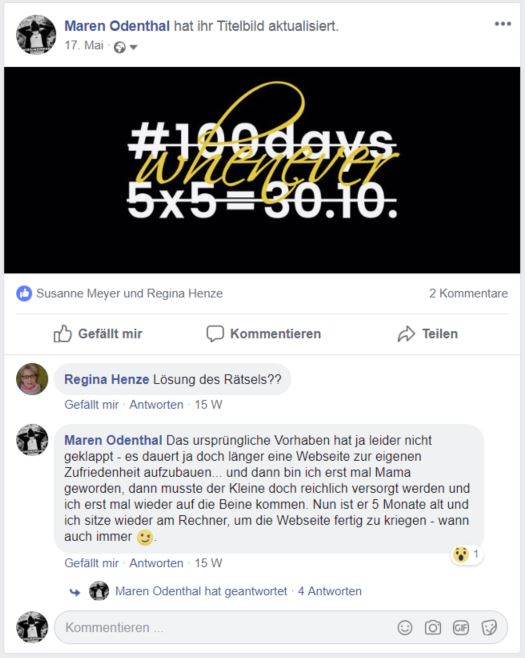Viewport: 525px width, 658px height.
Task: Click the wow reaction on Maren's comment
Action: tap(466, 554)
